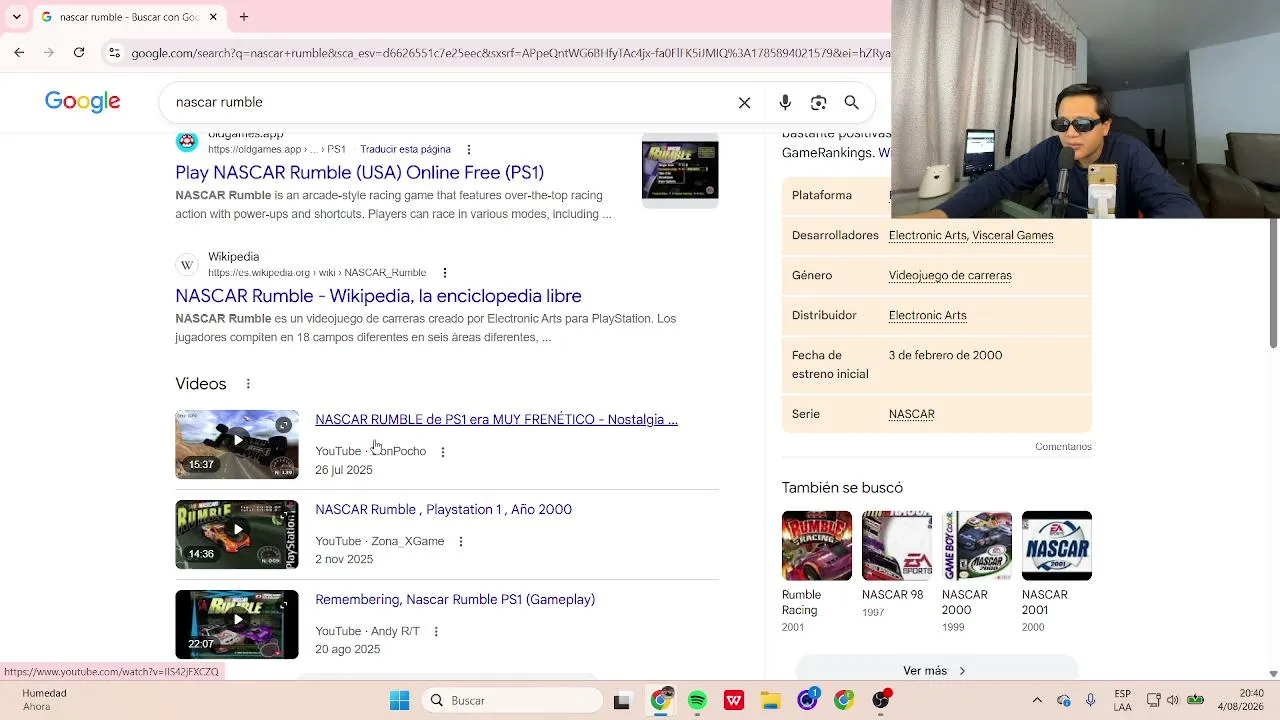
Task: Reload the Google search page
Action: point(79,53)
